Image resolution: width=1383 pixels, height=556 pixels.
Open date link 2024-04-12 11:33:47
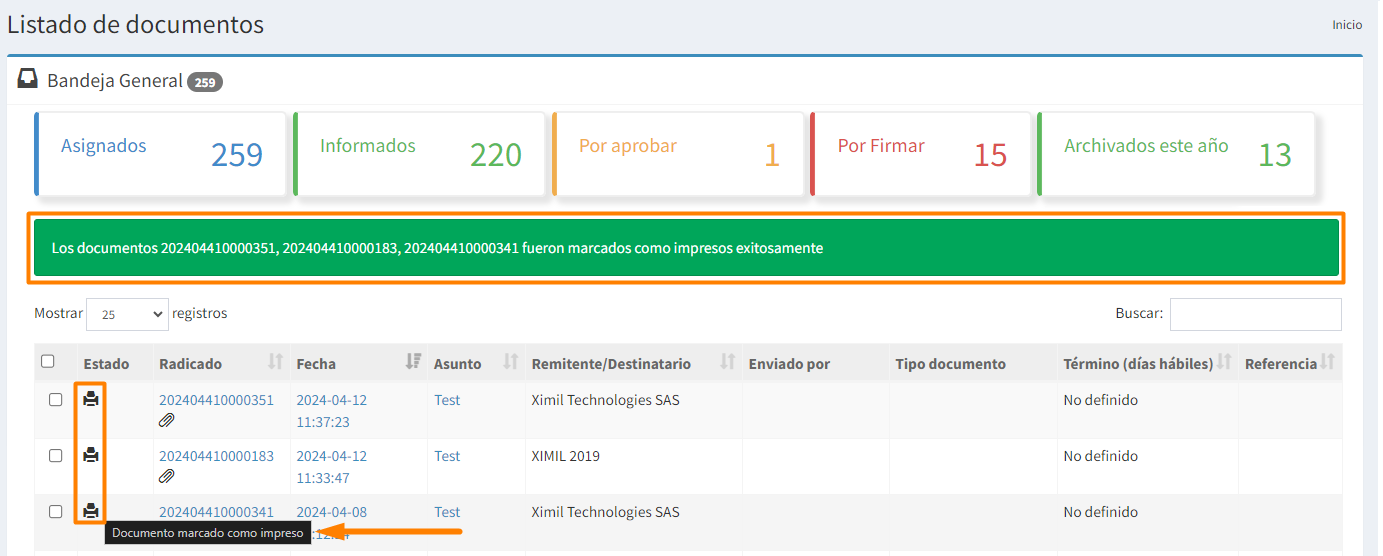pos(332,467)
